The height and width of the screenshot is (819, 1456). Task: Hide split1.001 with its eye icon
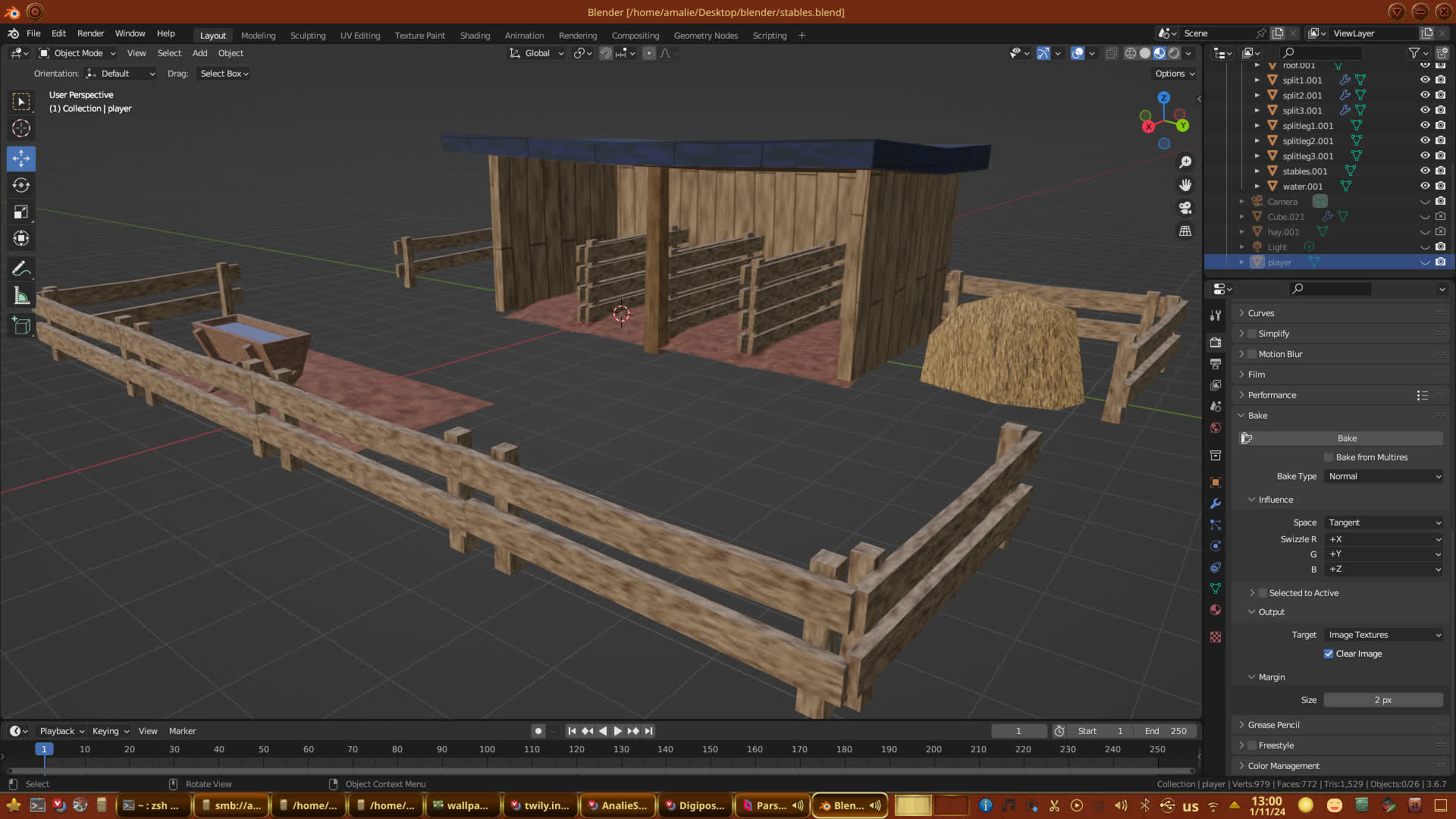click(1425, 80)
